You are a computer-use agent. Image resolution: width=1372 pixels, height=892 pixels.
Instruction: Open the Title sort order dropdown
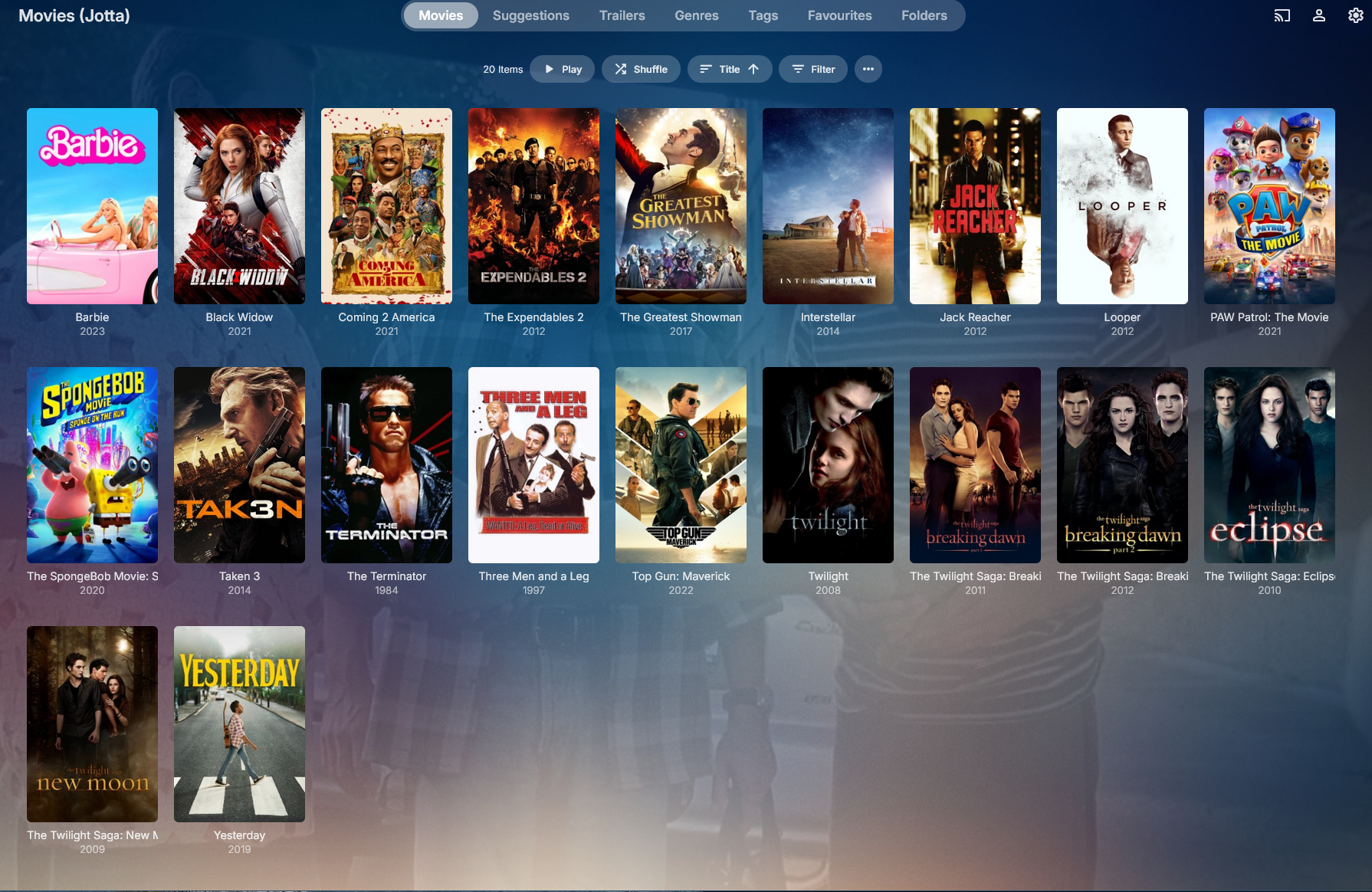[x=730, y=69]
